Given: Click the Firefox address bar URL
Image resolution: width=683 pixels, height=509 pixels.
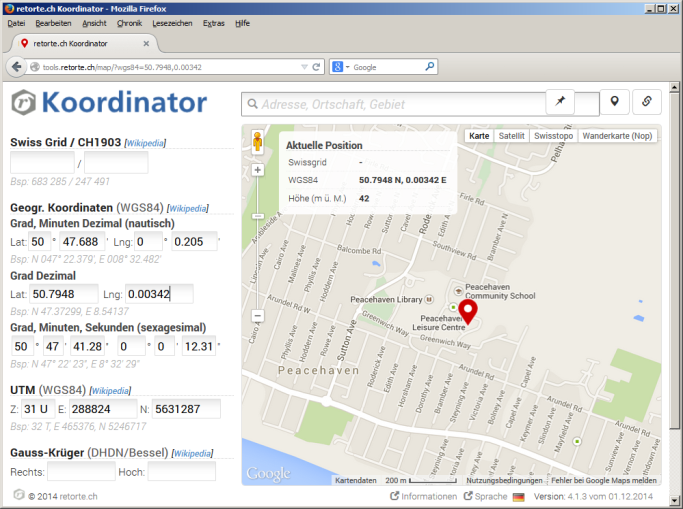Looking at the screenshot, I should pos(122,67).
